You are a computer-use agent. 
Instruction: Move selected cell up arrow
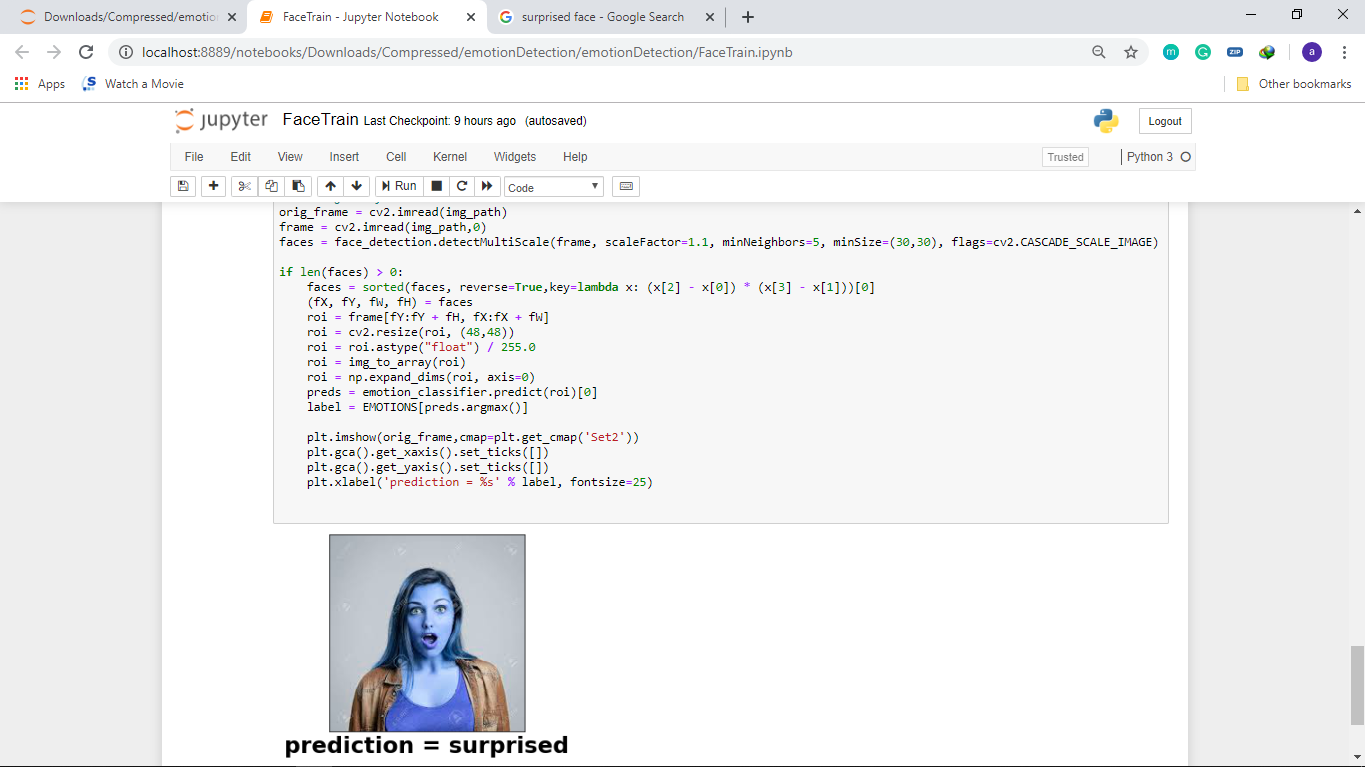pyautogui.click(x=330, y=186)
